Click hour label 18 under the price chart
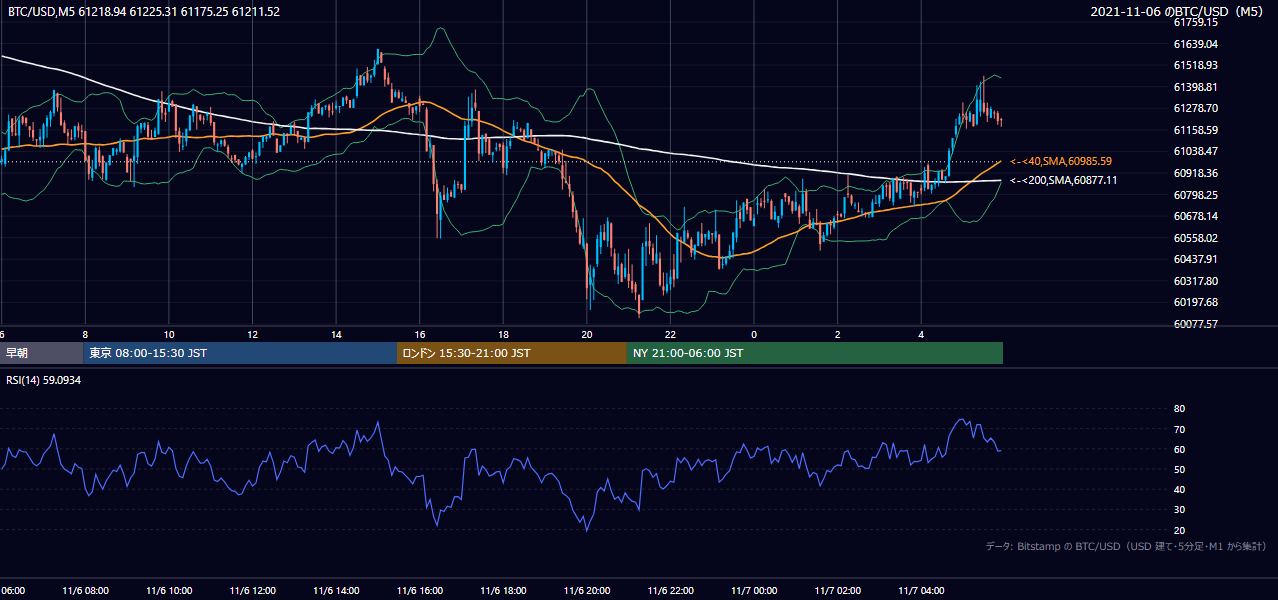This screenshot has height=600, width=1278. (503, 334)
